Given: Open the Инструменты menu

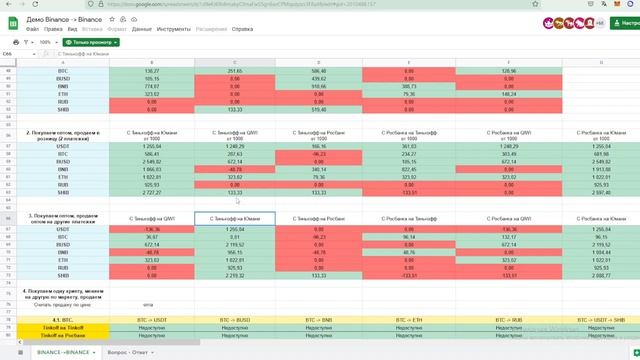Looking at the screenshot, I should (173, 29).
